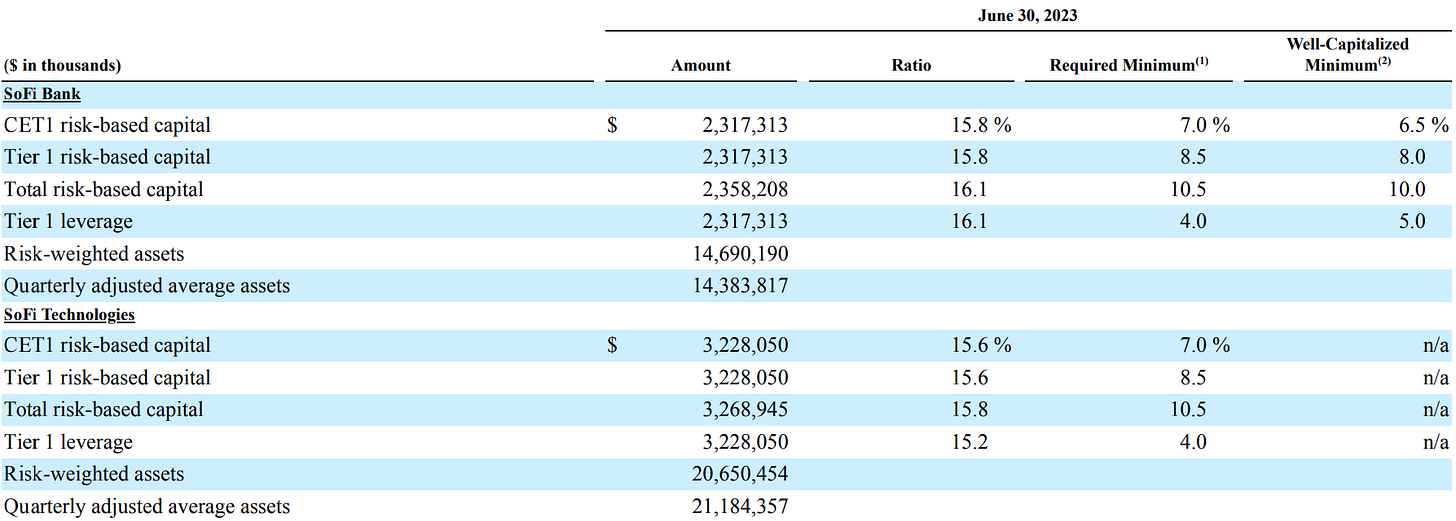
Task: Select ratio 15.6 in SoFi Technologies Tier 1 risk-based row
Action: pos(969,377)
